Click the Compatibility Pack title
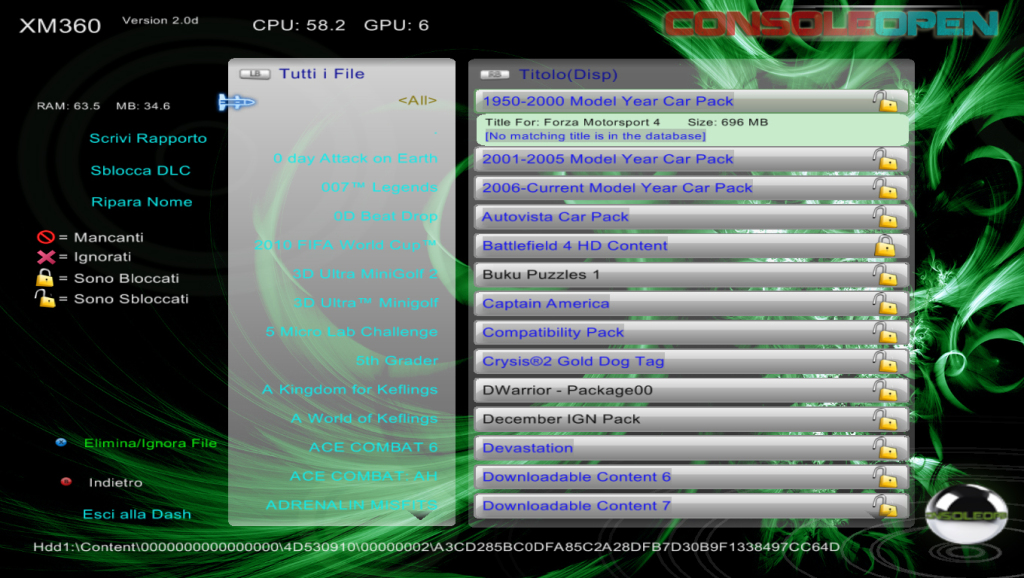Viewport: 1024px width, 578px height. tap(553, 332)
